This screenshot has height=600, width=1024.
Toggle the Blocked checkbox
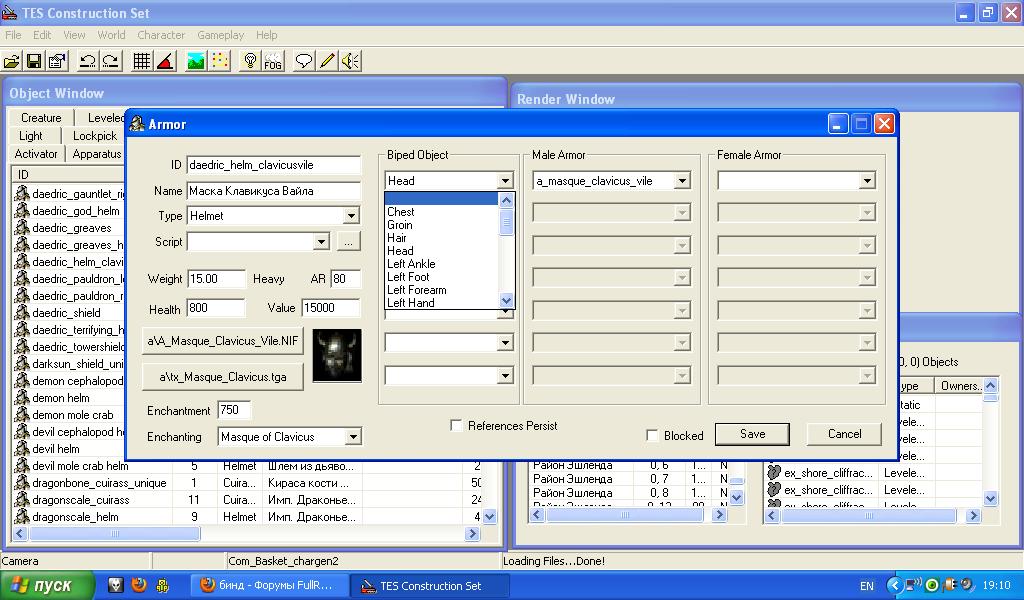coord(652,435)
